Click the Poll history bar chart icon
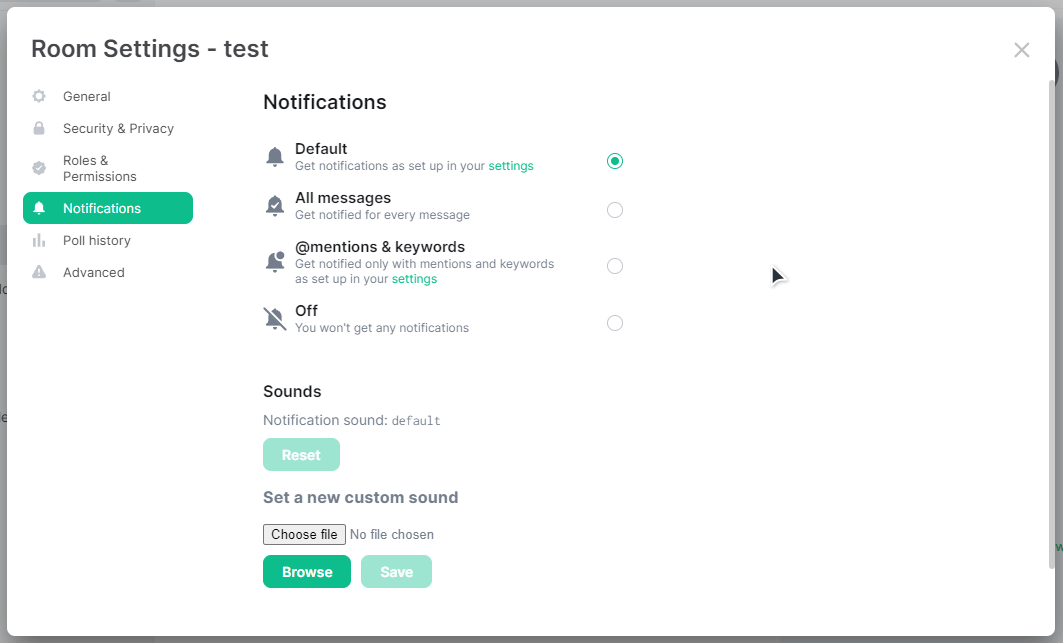The image size is (1063, 643). [39, 240]
